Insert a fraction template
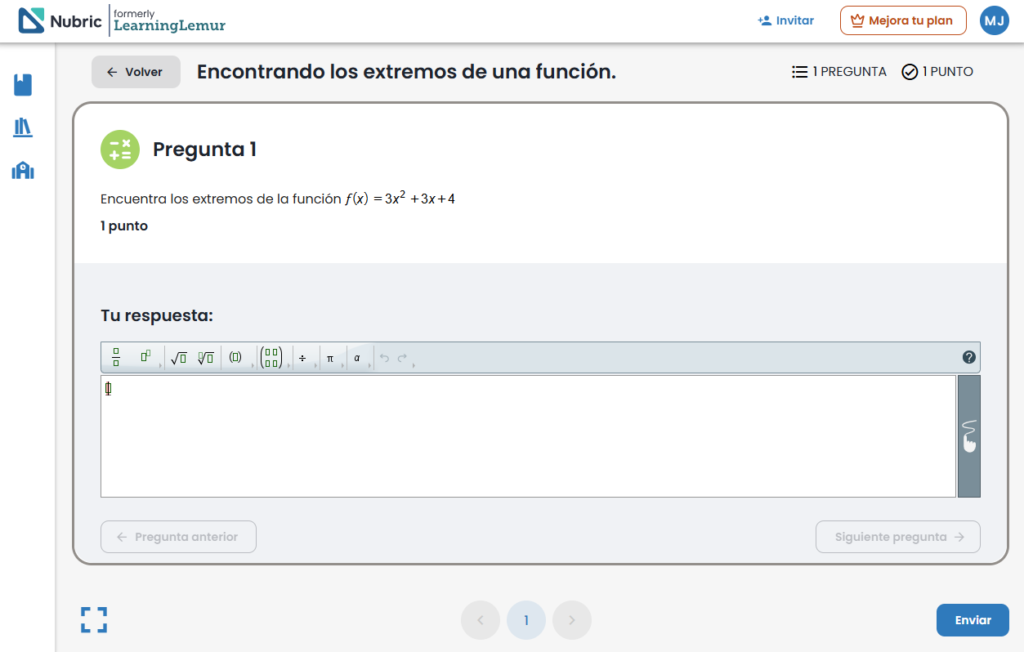The height and width of the screenshot is (652, 1024). (x=116, y=357)
